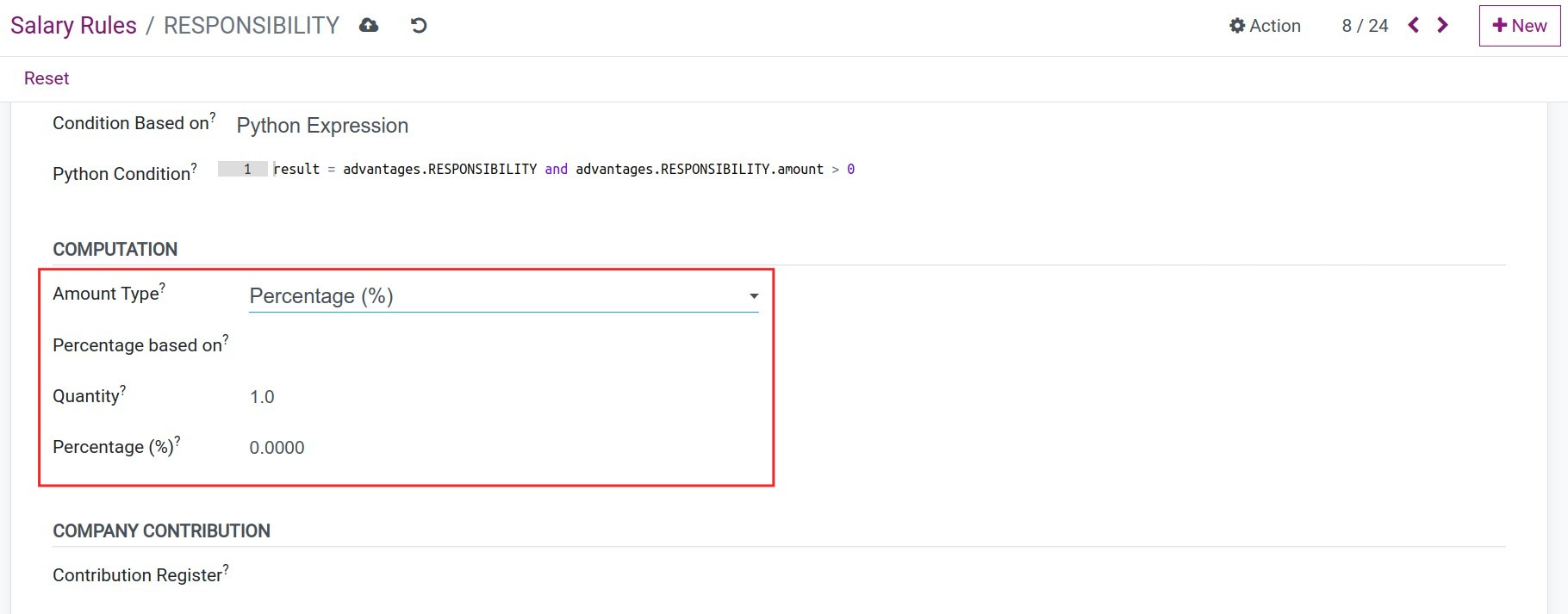Show help tooltip beside Contribution Register label
This screenshot has height=614, width=1568.
coord(226,568)
